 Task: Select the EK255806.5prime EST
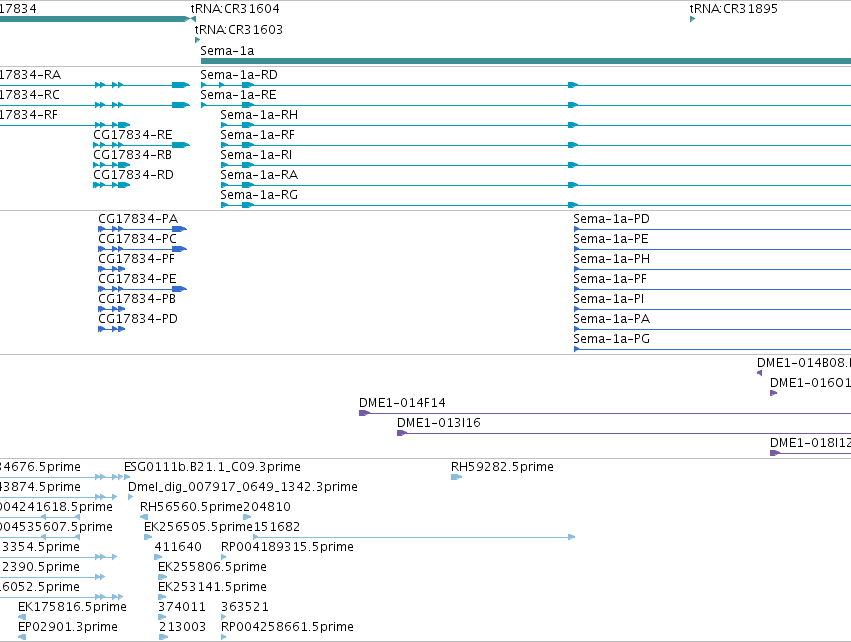pos(212,567)
